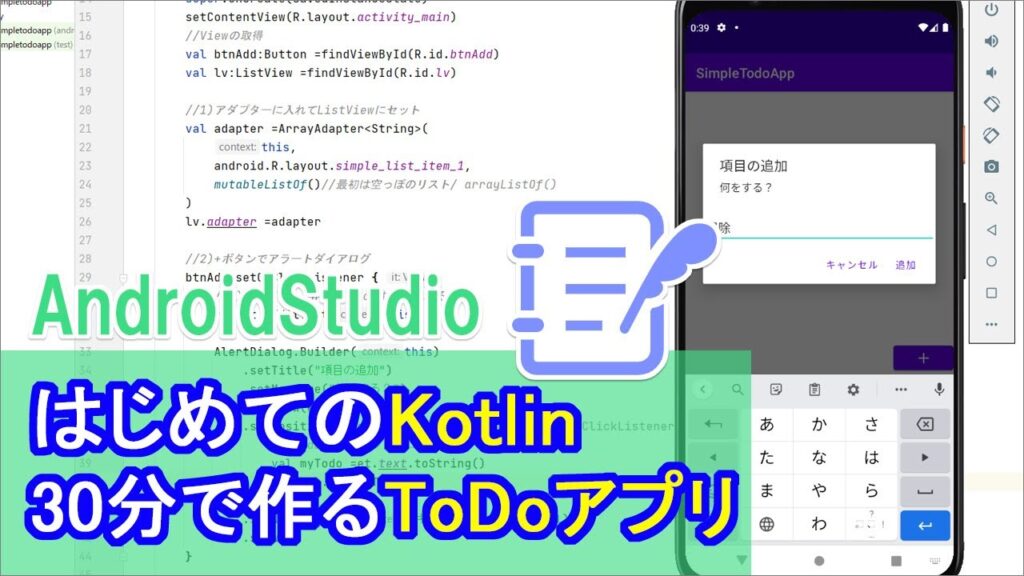Tap the た key

tap(767, 457)
